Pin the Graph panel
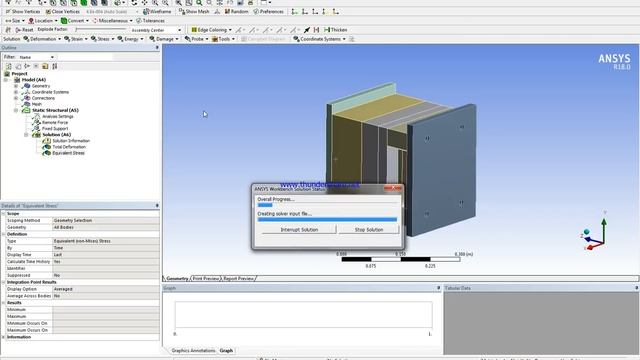This screenshot has height=360, width=640. [x=439, y=288]
